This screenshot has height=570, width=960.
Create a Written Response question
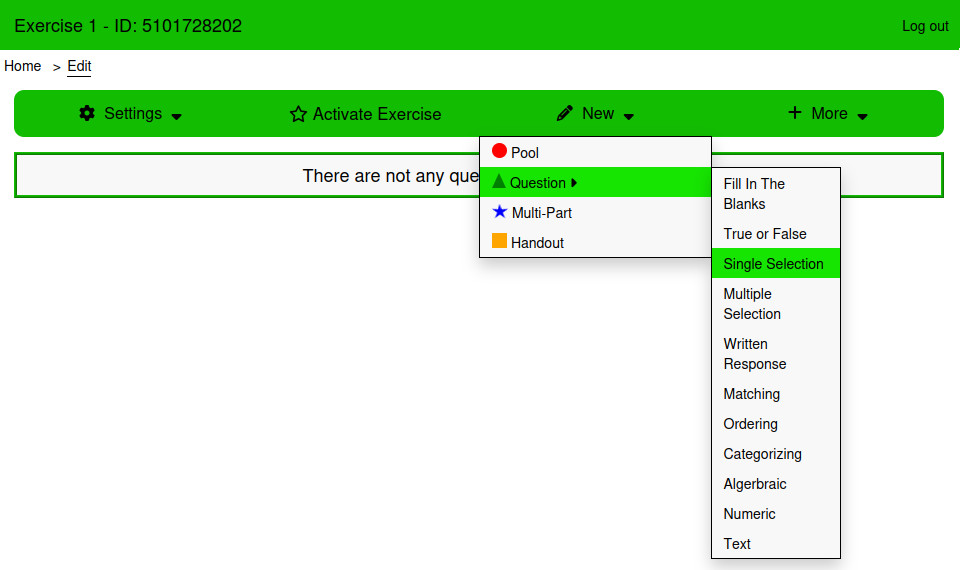tap(755, 354)
